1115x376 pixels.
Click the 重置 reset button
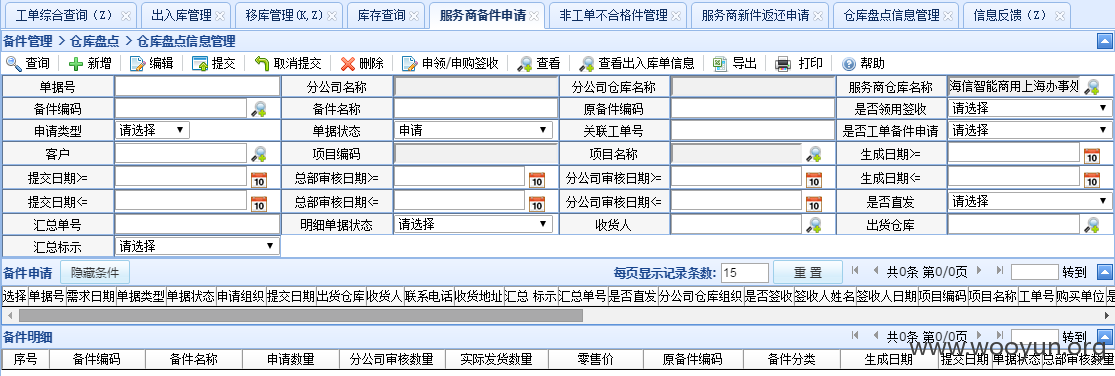click(x=808, y=272)
